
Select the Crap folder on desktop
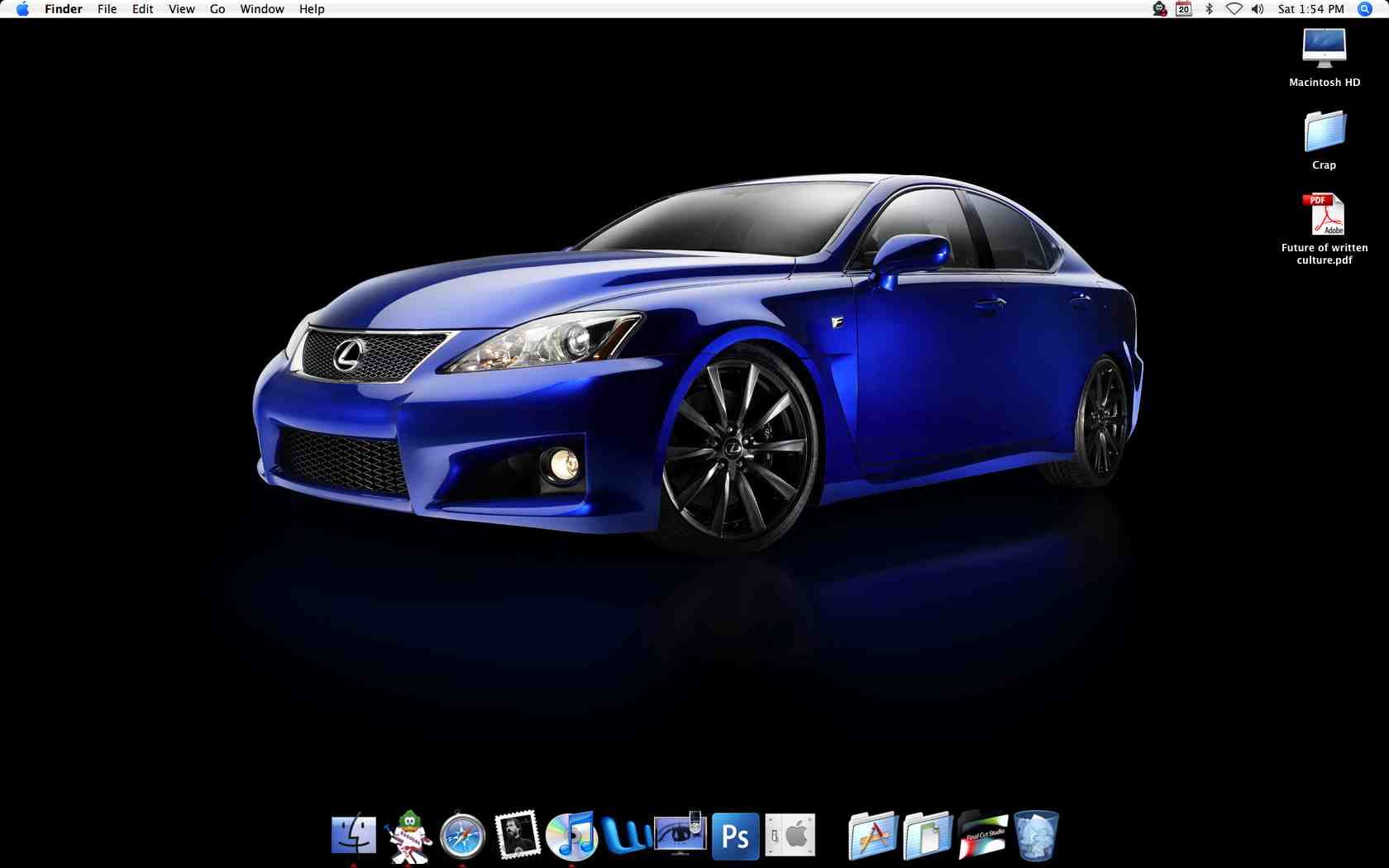pyautogui.click(x=1325, y=131)
